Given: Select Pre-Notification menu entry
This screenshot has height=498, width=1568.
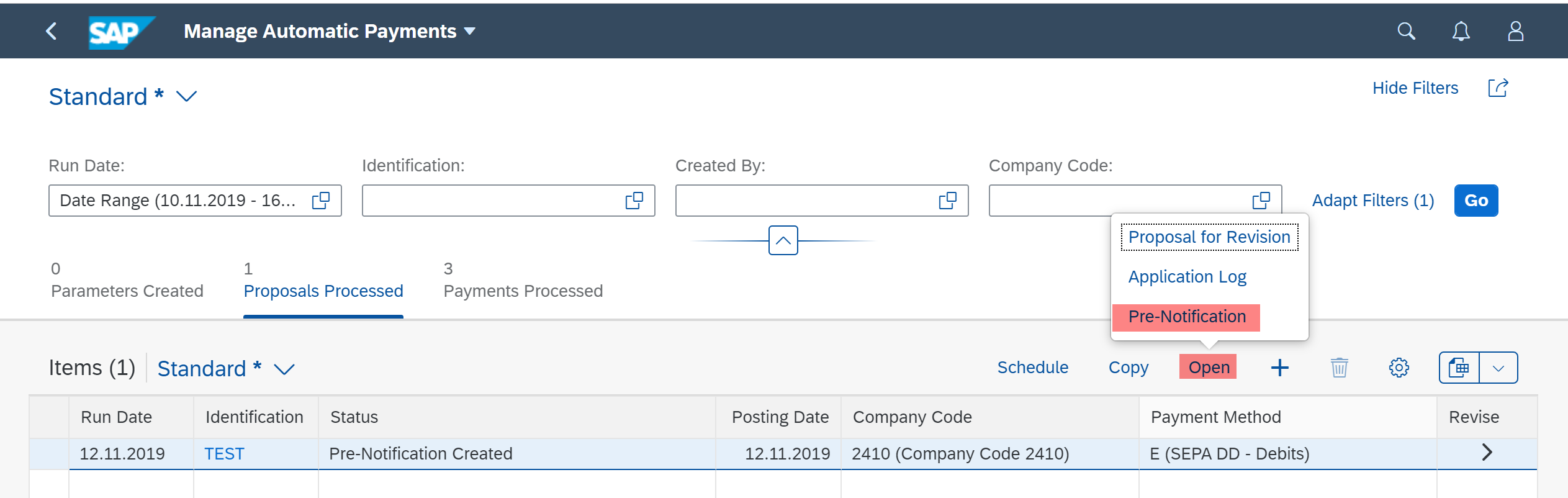Looking at the screenshot, I should pos(1186,317).
